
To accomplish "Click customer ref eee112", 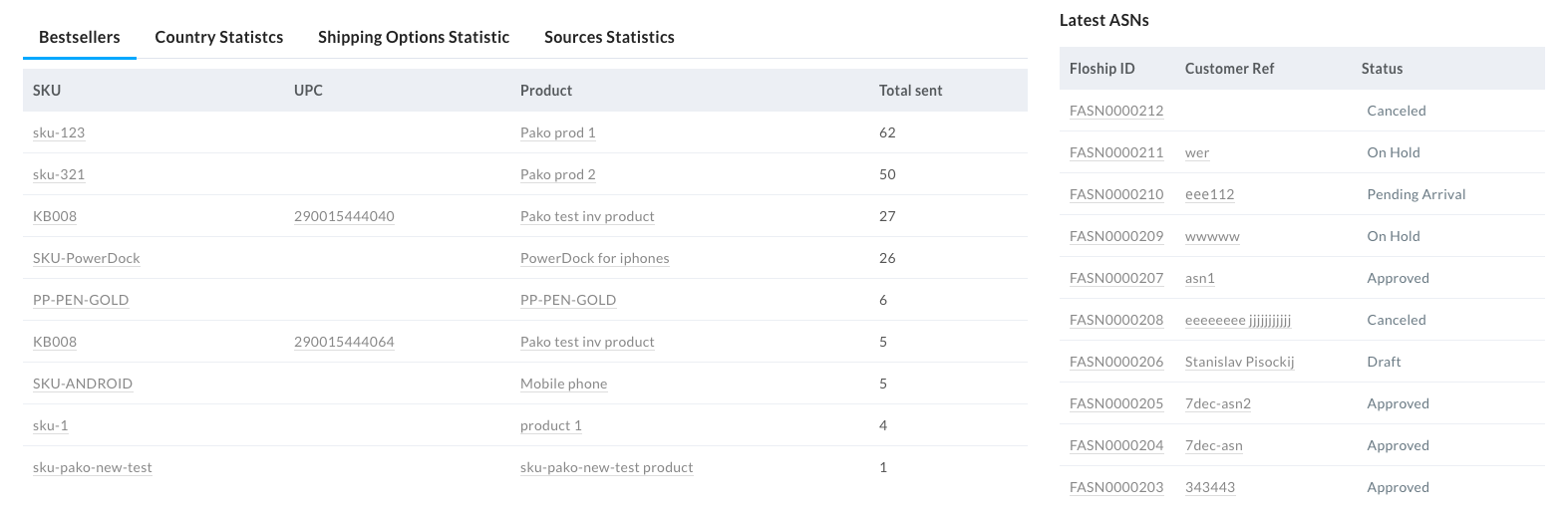I will 1210,194.
